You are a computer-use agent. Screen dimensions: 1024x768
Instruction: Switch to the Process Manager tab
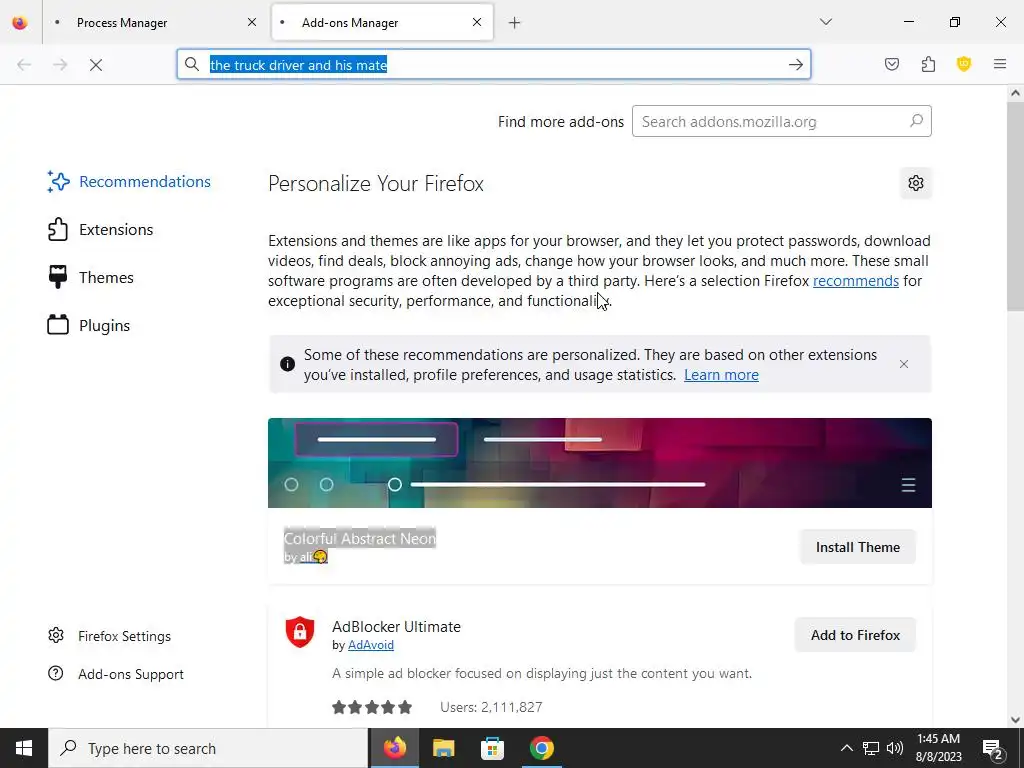coord(155,22)
